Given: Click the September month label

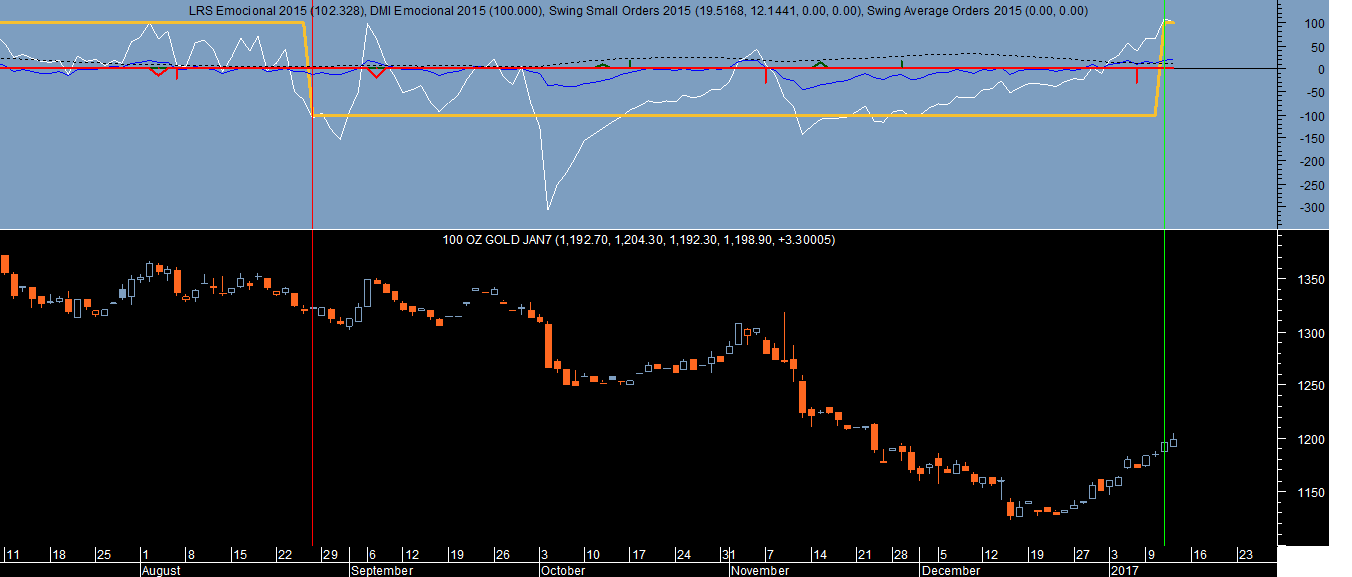Looking at the screenshot, I should [382, 570].
